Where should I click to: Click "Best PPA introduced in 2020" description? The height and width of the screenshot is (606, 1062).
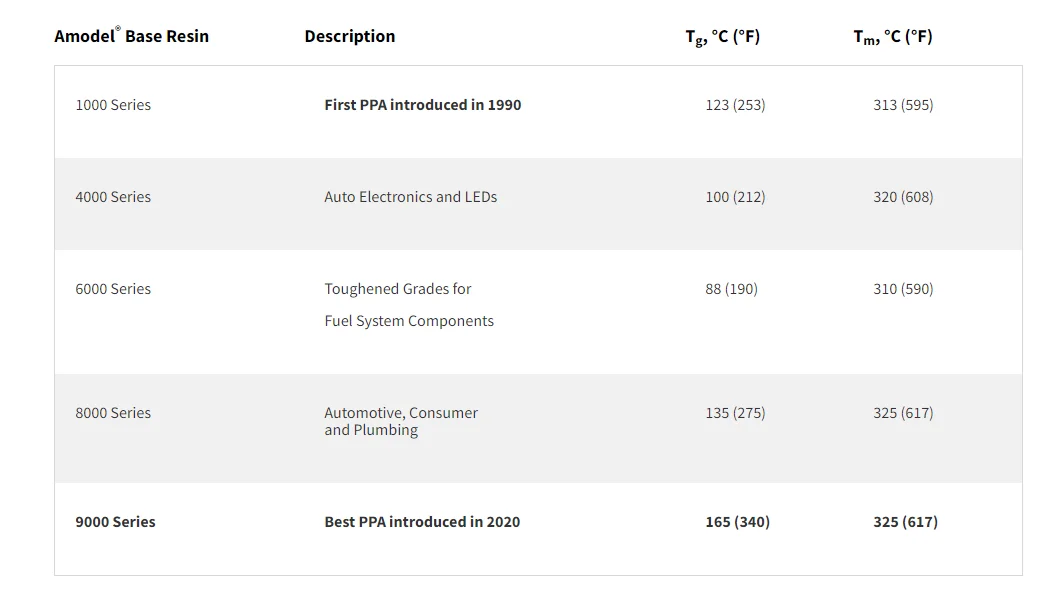422,522
